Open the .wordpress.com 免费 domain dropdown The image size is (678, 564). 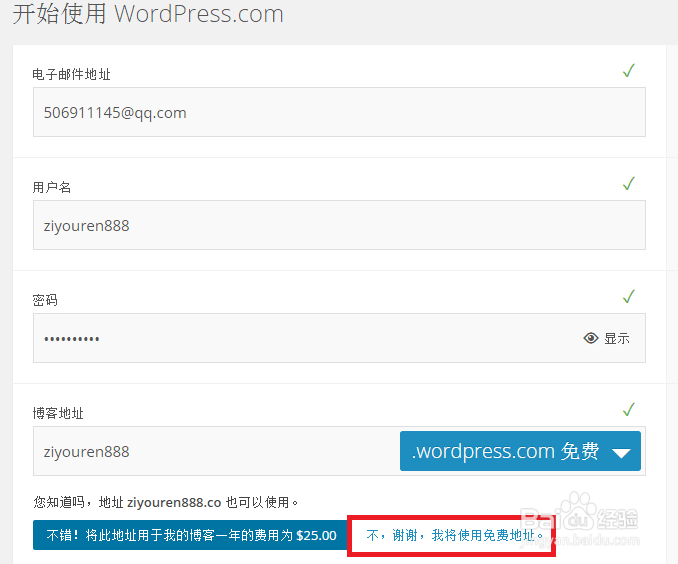click(x=520, y=451)
